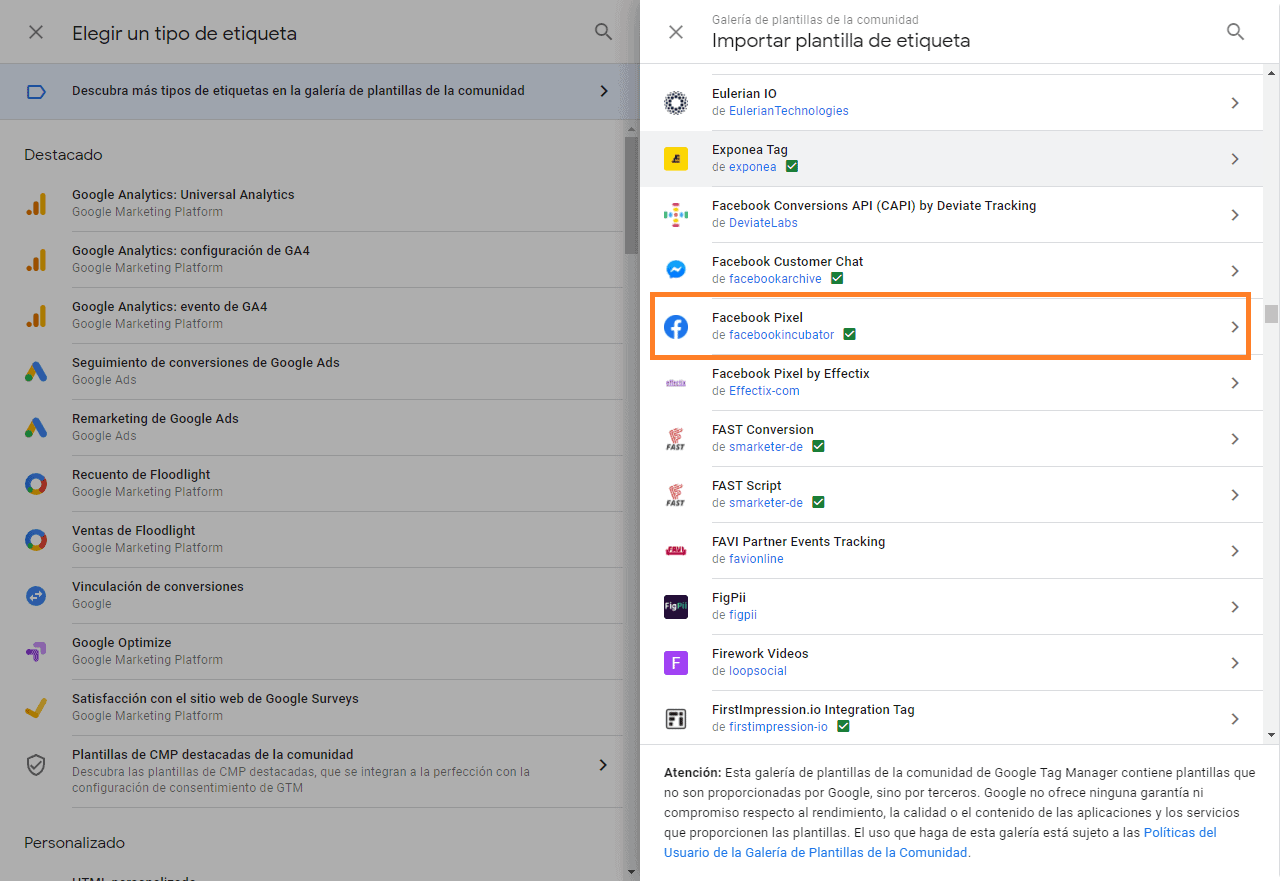1280x881 pixels.
Task: Click verified checkmark badge next to facebookarchive
Action: click(x=837, y=279)
